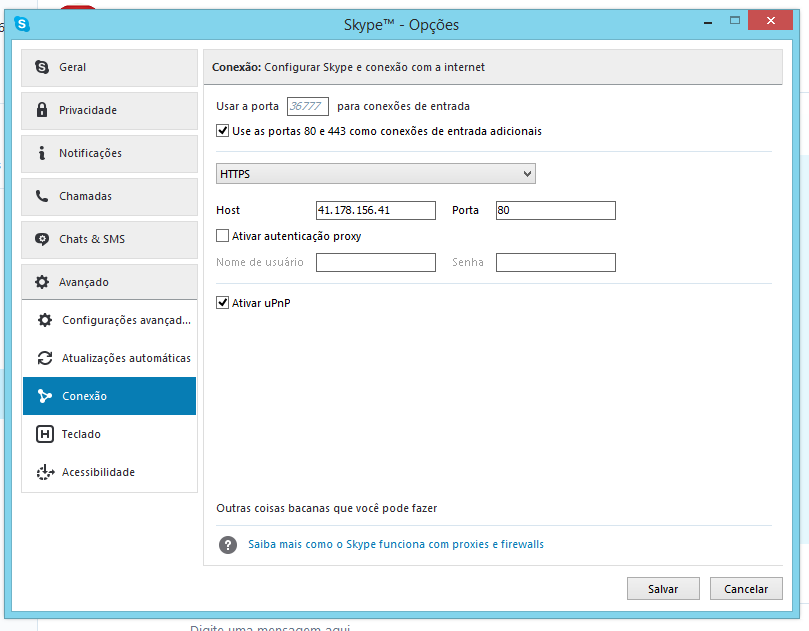Screen dimensions: 809x631
Task: Select Configurações avançadas sub-item
Action: [x=109, y=320]
